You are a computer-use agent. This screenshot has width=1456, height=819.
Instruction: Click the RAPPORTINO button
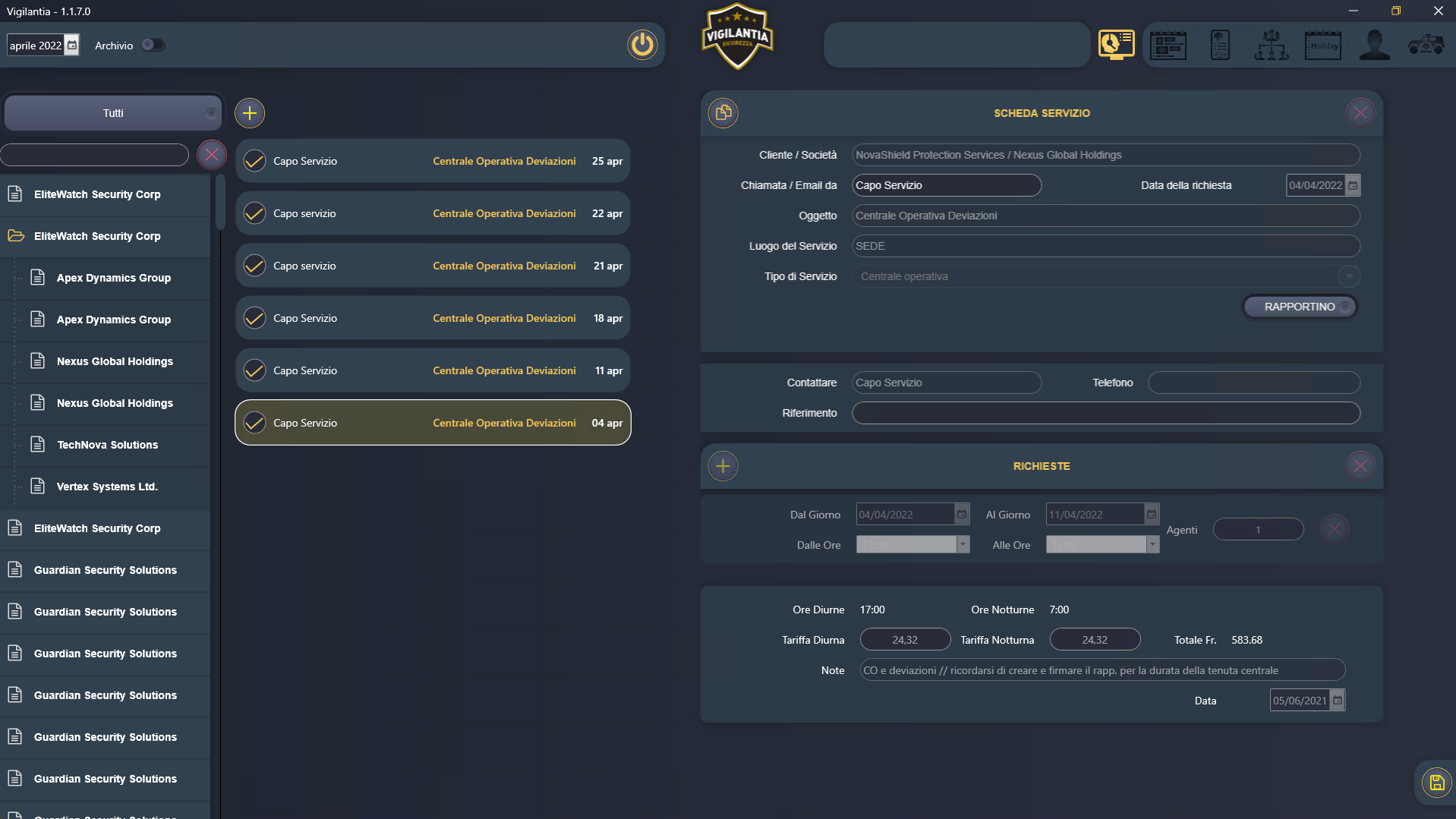(1299, 307)
